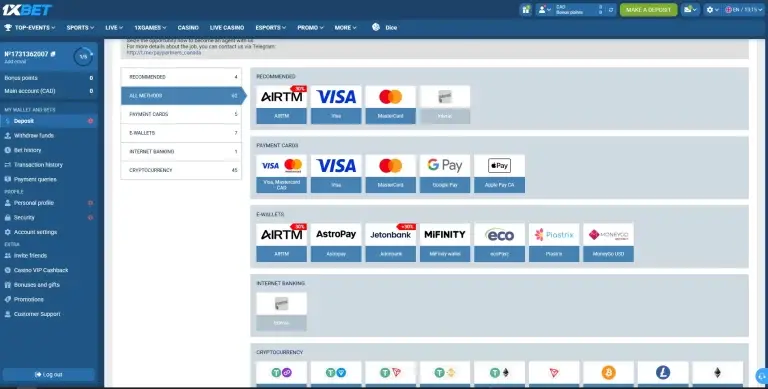768x389 pixels.
Task: Refresh the account balance in the header
Action: [611, 10]
